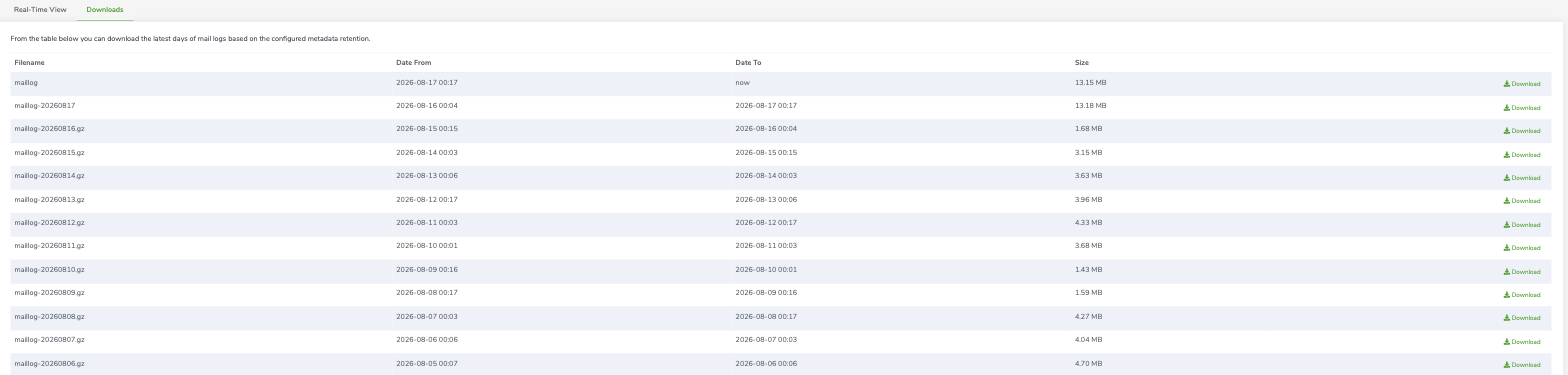Click the 1.59 MB size cell
The height and width of the screenshot is (375, 1568).
[1089, 293]
